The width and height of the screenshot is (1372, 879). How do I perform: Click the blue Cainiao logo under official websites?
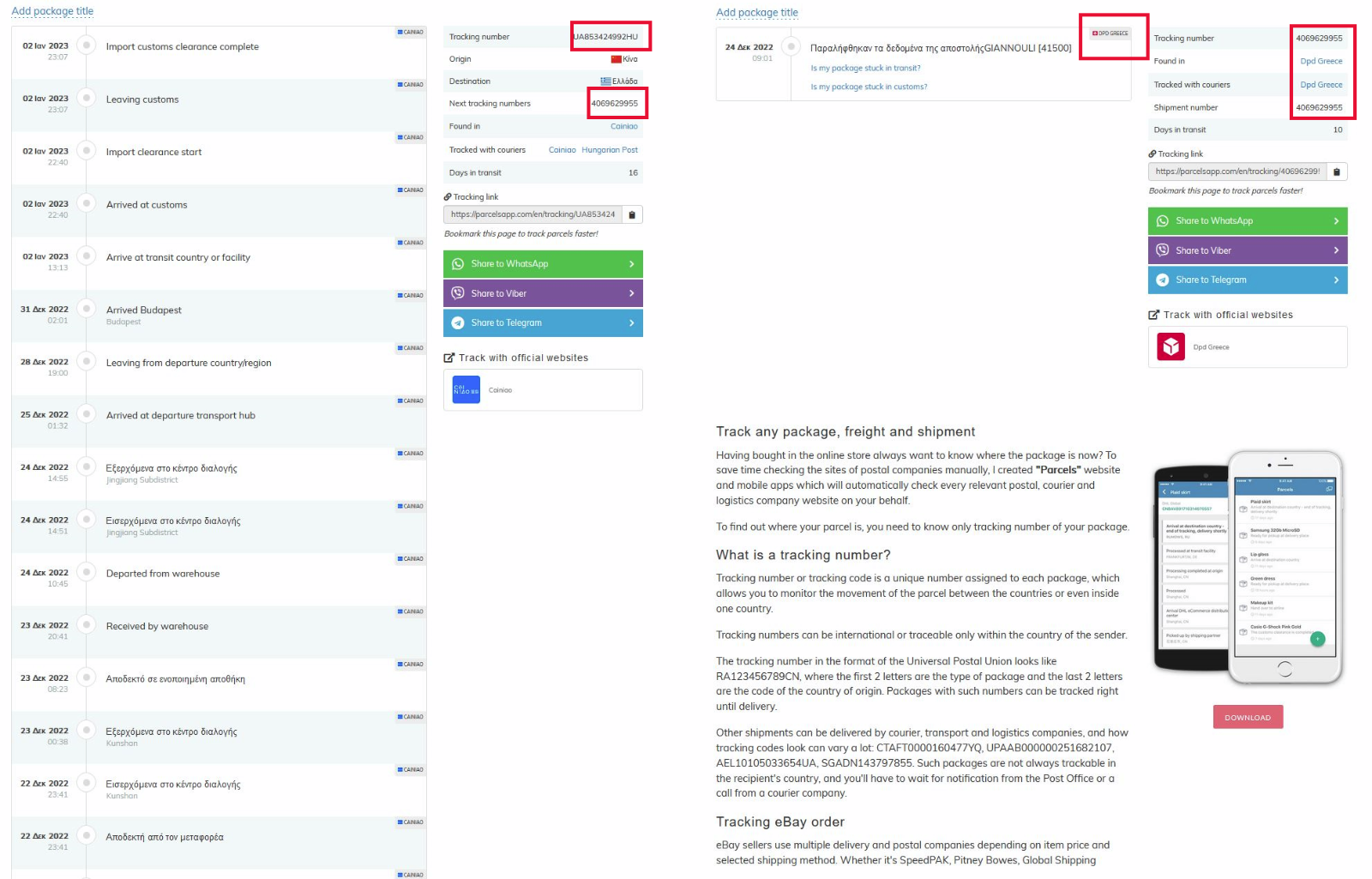[x=466, y=390]
